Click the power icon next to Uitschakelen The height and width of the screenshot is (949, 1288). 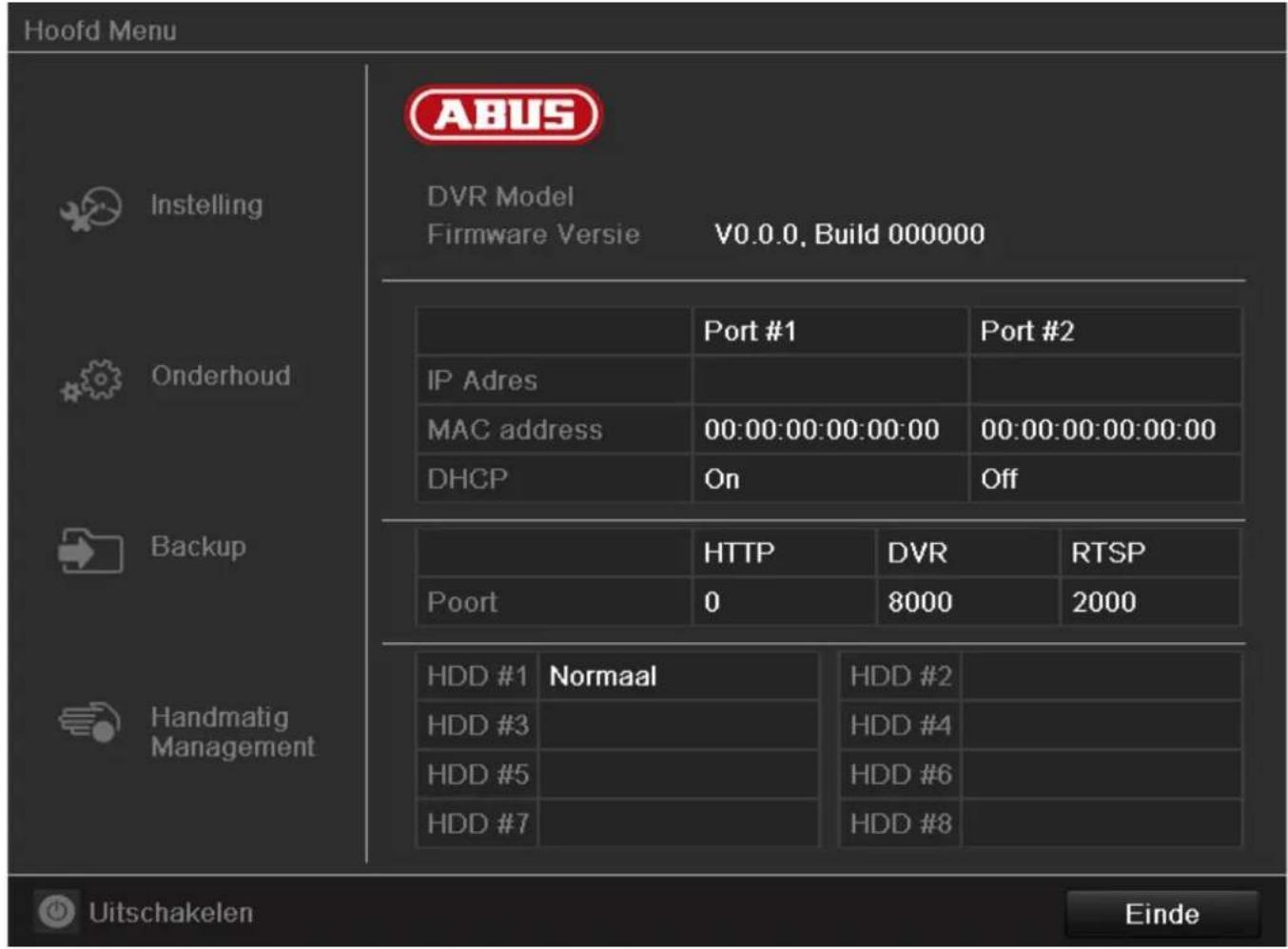[x=55, y=911]
